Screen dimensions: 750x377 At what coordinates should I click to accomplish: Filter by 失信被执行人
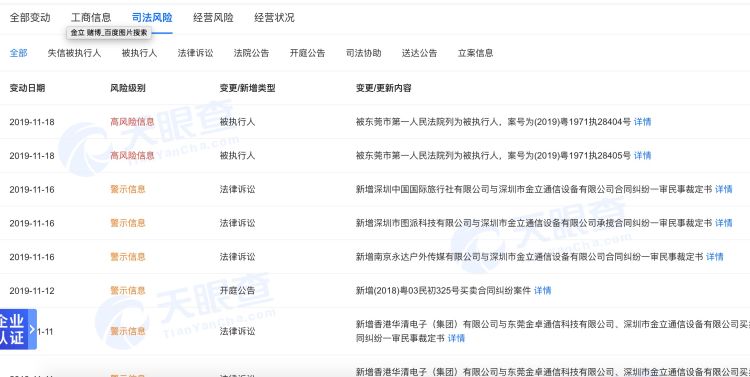(74, 53)
